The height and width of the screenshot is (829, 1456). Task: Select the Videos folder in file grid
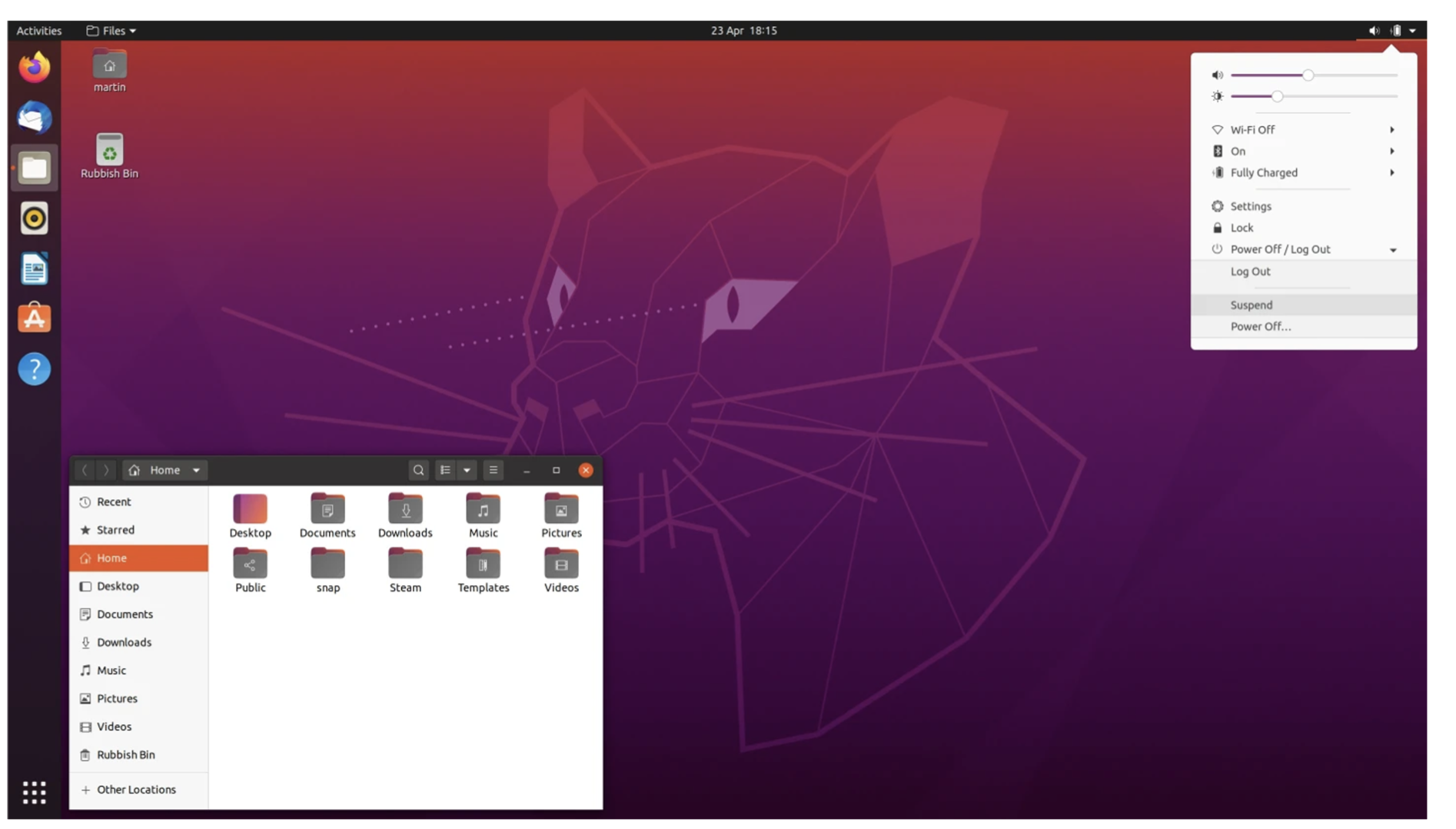point(561,571)
